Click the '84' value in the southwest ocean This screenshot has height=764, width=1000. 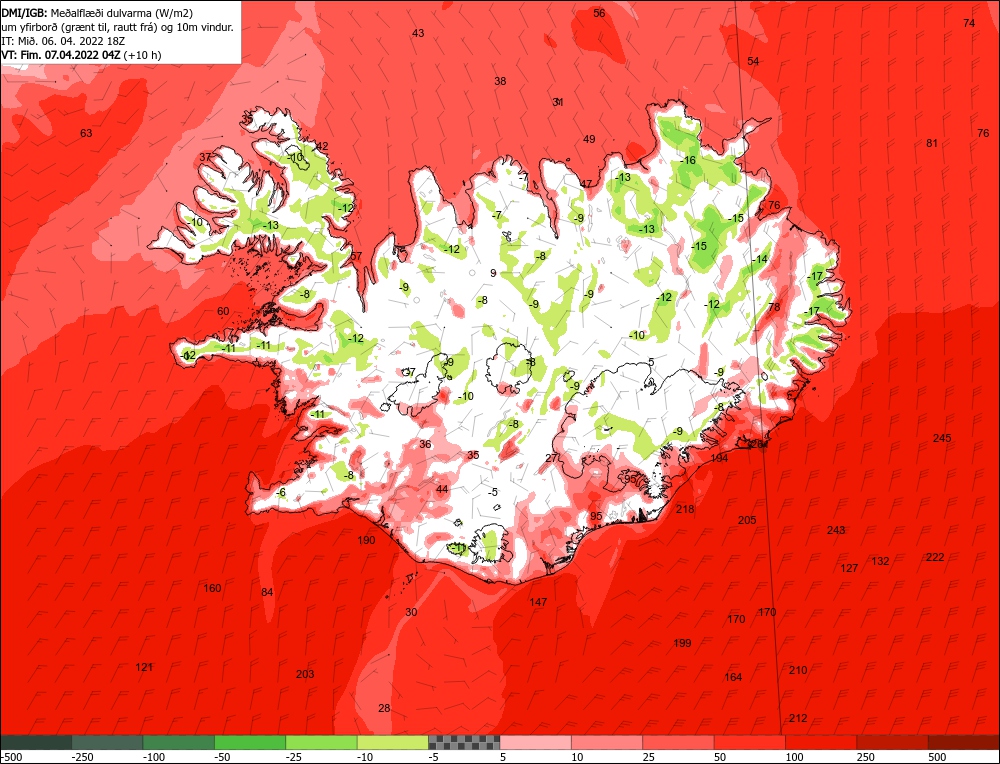267,592
